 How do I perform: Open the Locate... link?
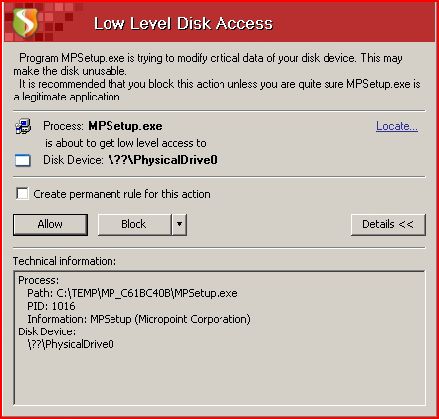coord(397,126)
